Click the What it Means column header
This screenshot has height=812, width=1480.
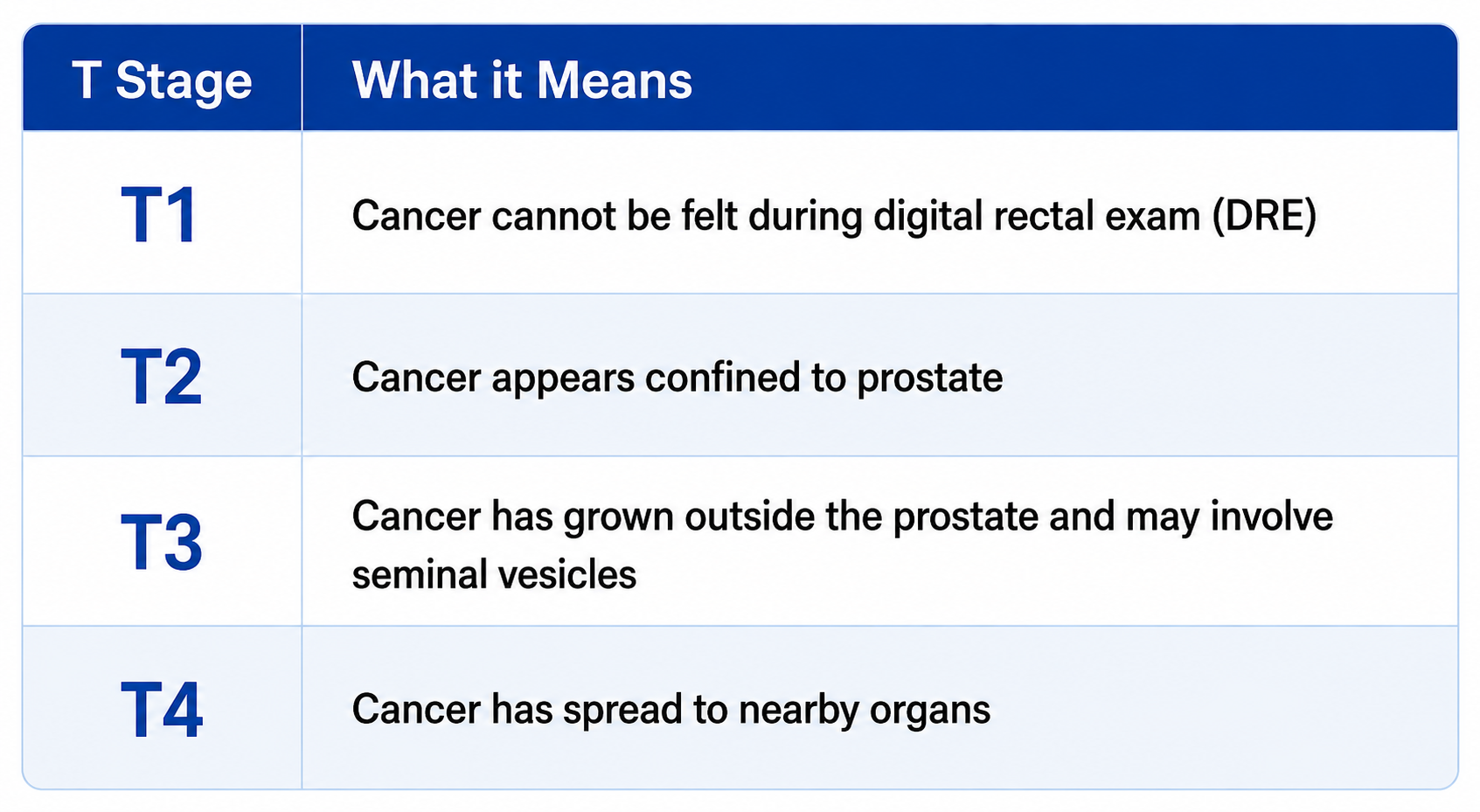point(522,80)
